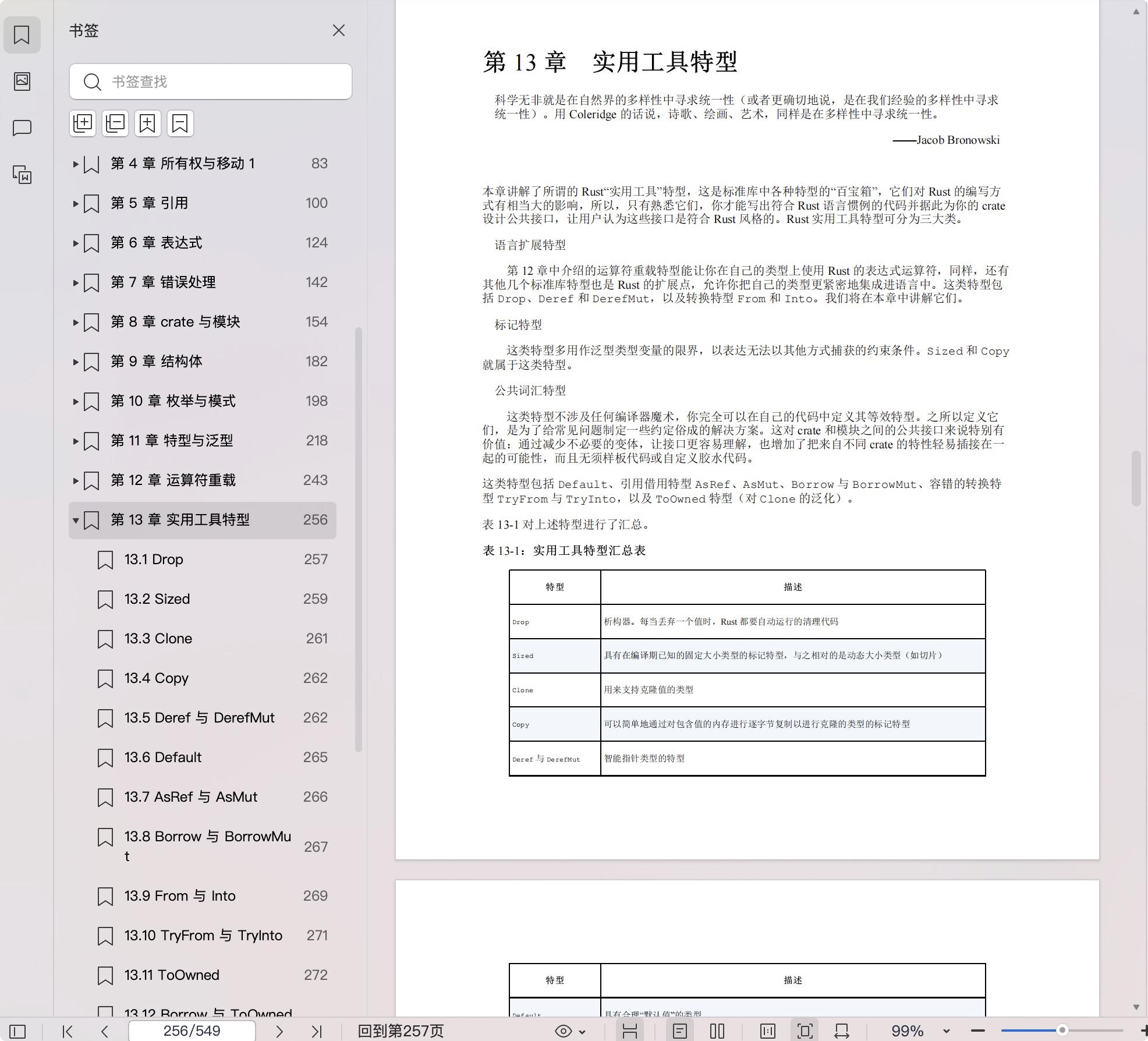Go to bookmark 第 7 章 错误处理
1148x1041 pixels.
click(x=203, y=282)
